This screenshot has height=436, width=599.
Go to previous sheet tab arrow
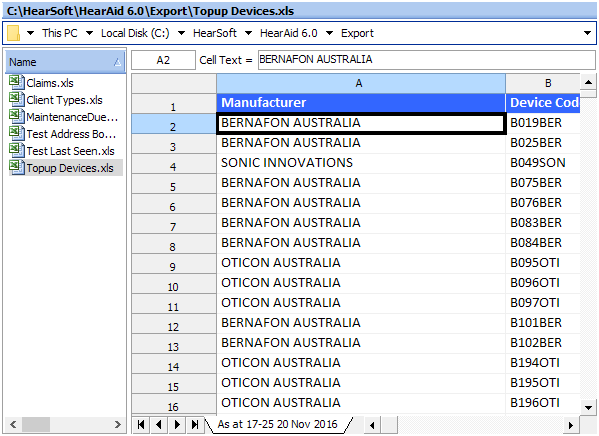point(159,425)
